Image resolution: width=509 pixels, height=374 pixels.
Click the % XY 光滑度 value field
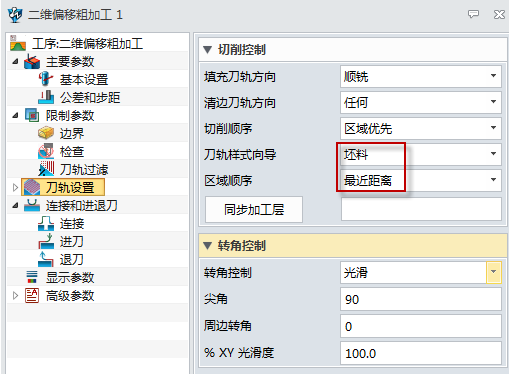coord(421,353)
